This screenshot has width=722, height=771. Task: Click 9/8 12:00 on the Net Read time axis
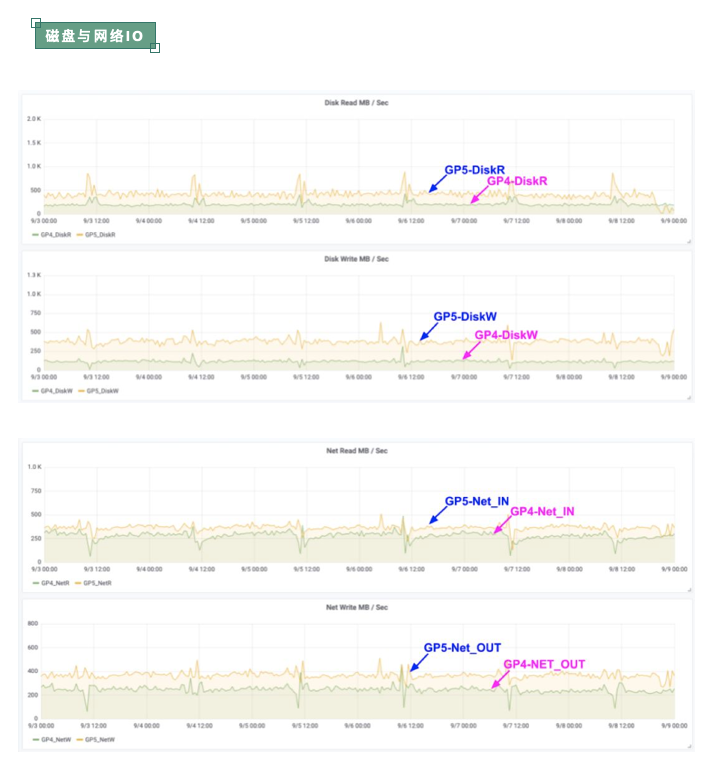(x=622, y=569)
